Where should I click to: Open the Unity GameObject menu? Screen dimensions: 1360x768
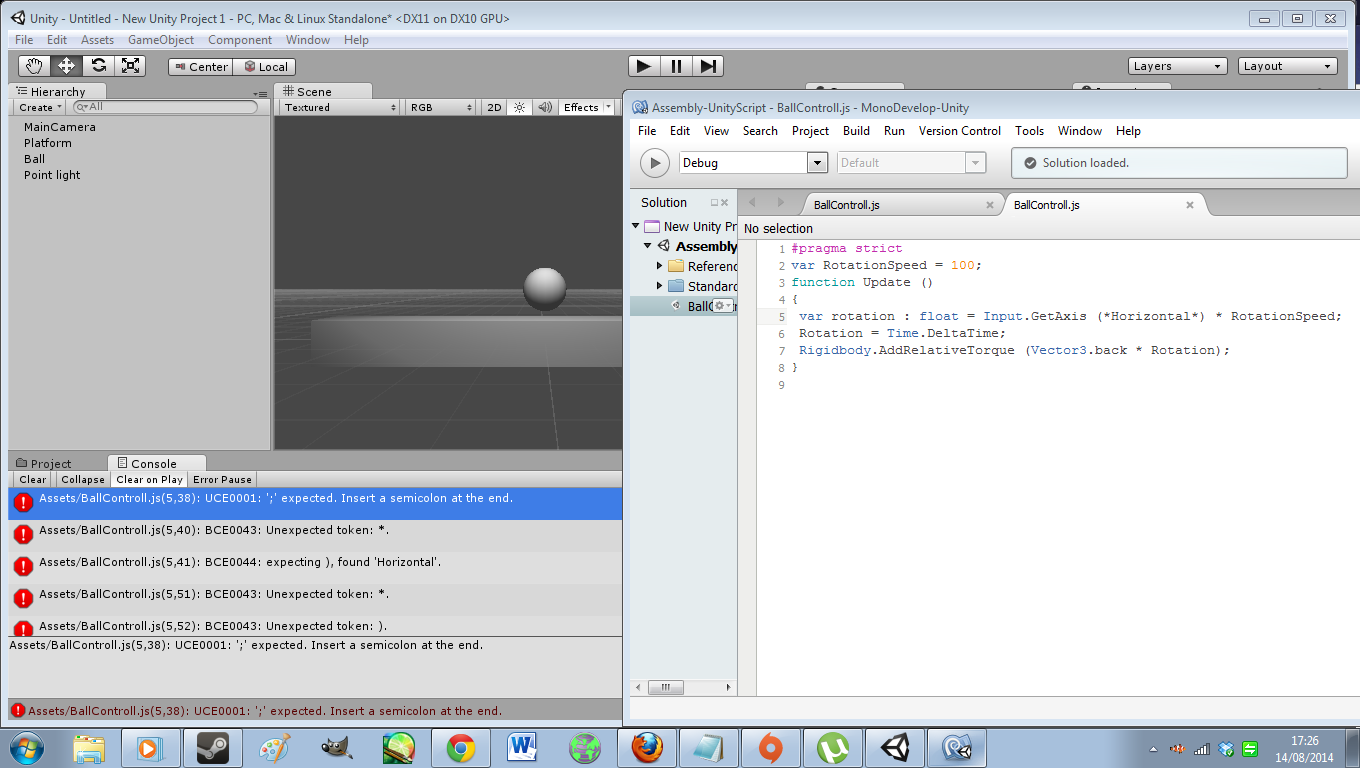(161, 40)
